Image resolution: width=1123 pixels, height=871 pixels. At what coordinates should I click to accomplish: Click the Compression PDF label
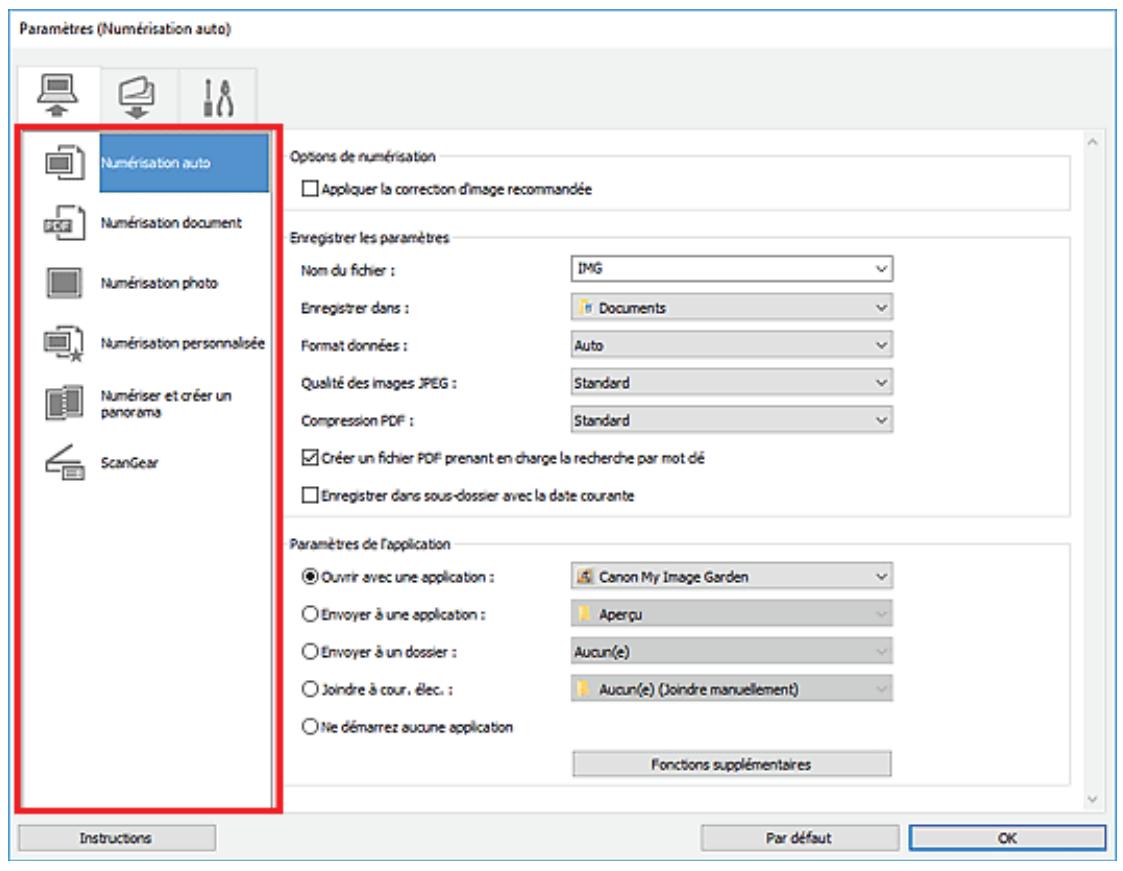pyautogui.click(x=357, y=420)
